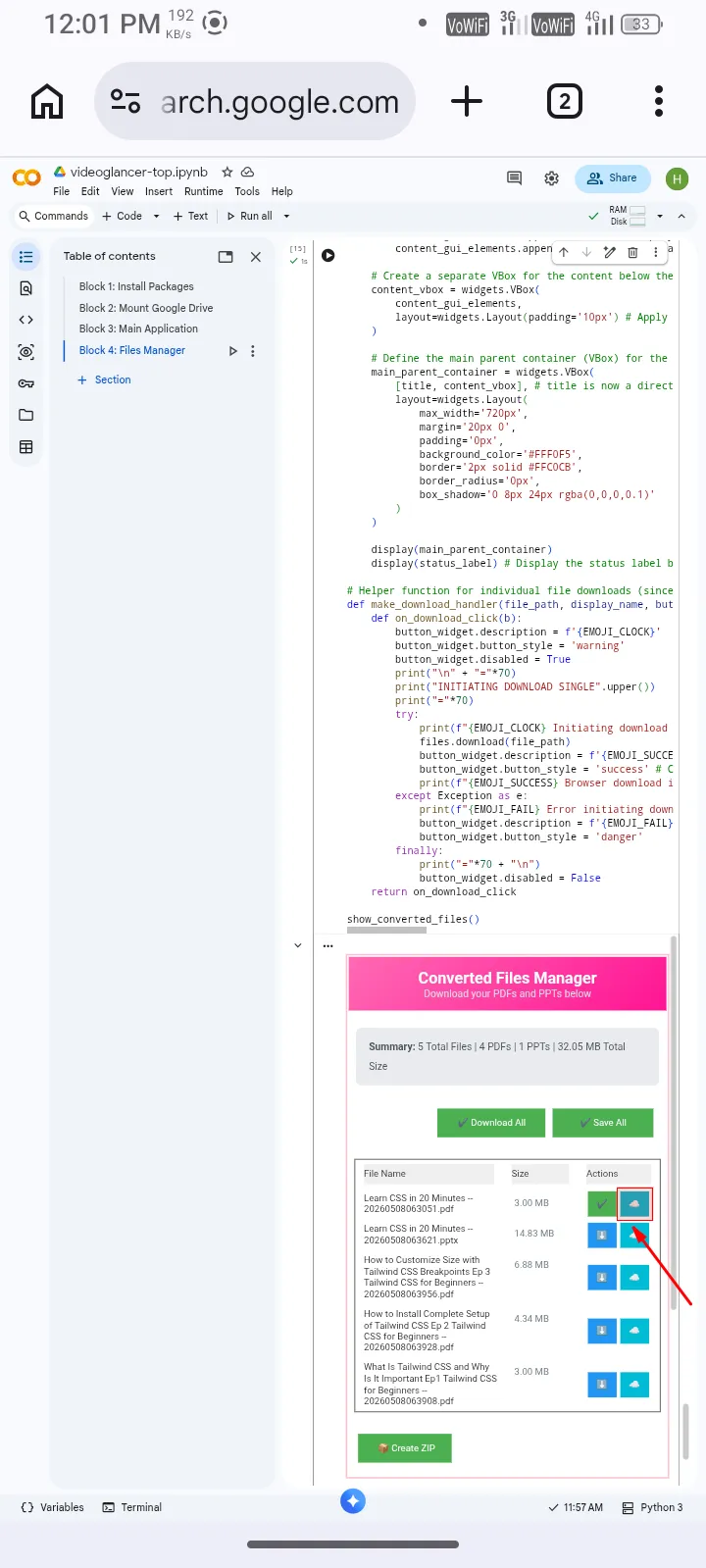Open cell output options ellipsis
Viewport: 706px width, 1568px height.
pyautogui.click(x=328, y=946)
